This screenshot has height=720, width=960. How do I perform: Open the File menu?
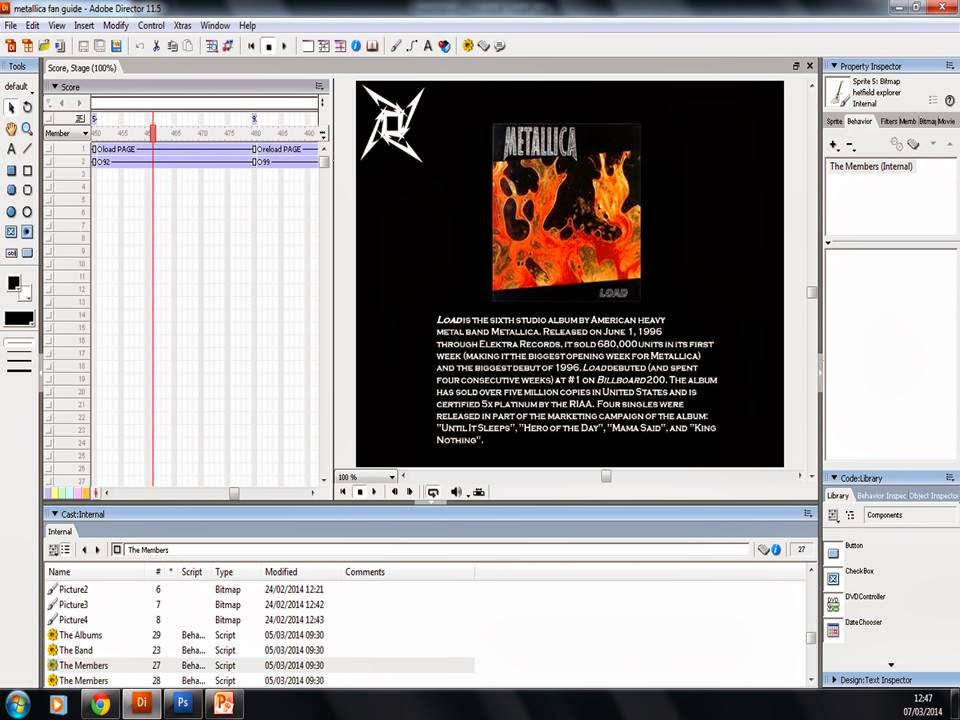pyautogui.click(x=11, y=26)
